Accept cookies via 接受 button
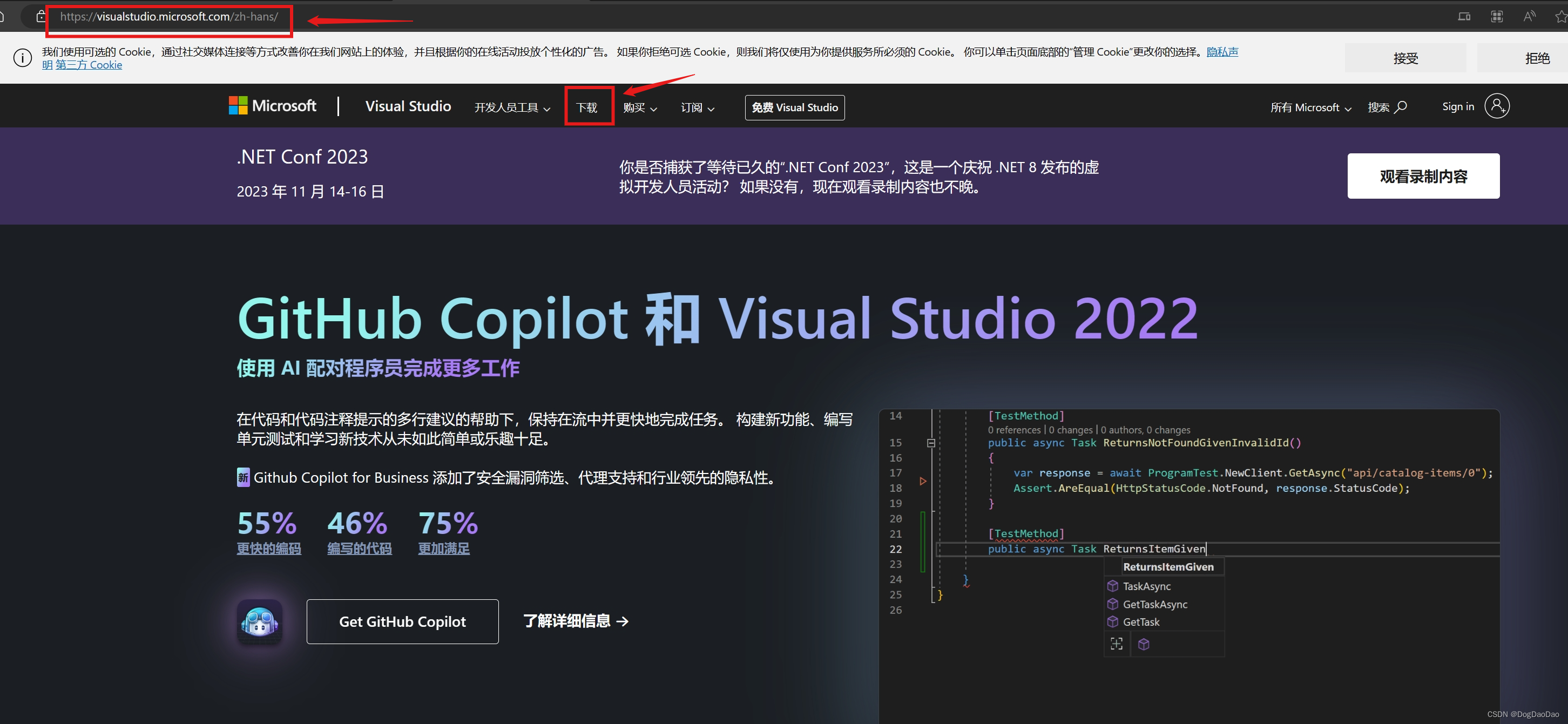The image size is (1568, 724). coord(1405,57)
